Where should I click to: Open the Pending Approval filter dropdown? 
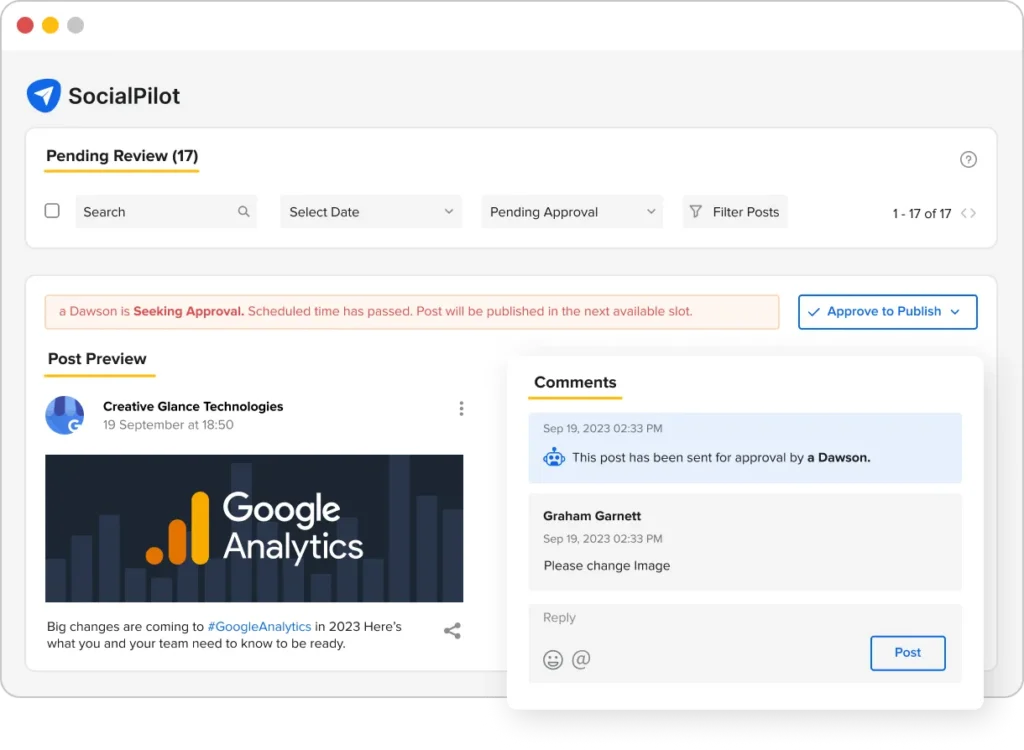pyautogui.click(x=572, y=211)
